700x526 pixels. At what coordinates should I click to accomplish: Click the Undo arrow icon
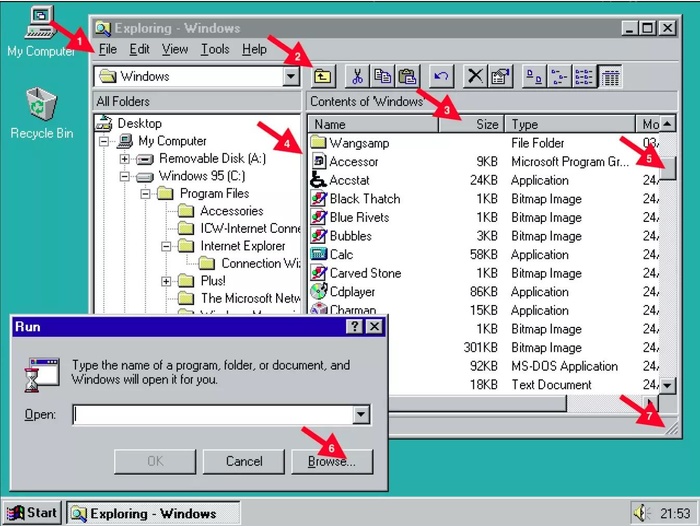tap(441, 76)
